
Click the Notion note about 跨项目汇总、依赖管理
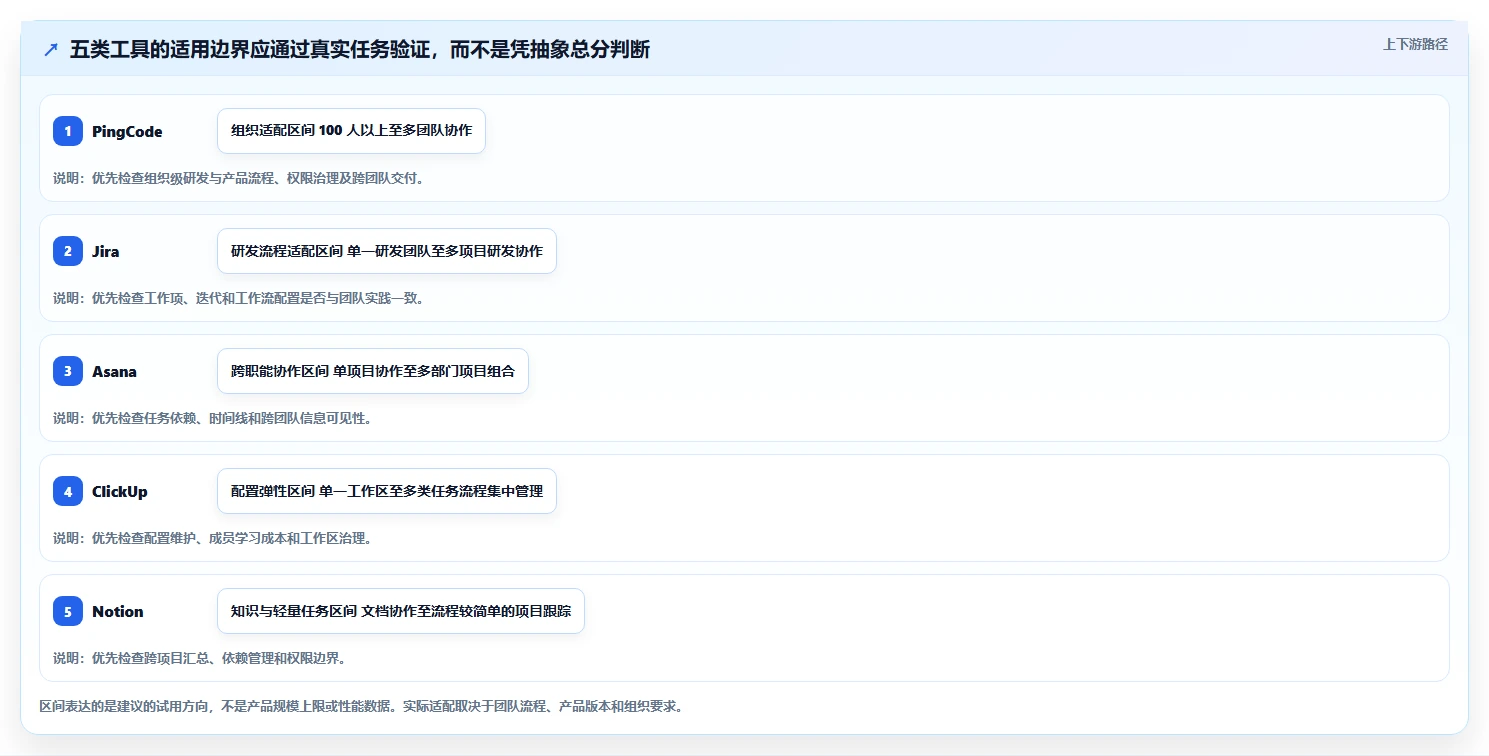point(200,658)
